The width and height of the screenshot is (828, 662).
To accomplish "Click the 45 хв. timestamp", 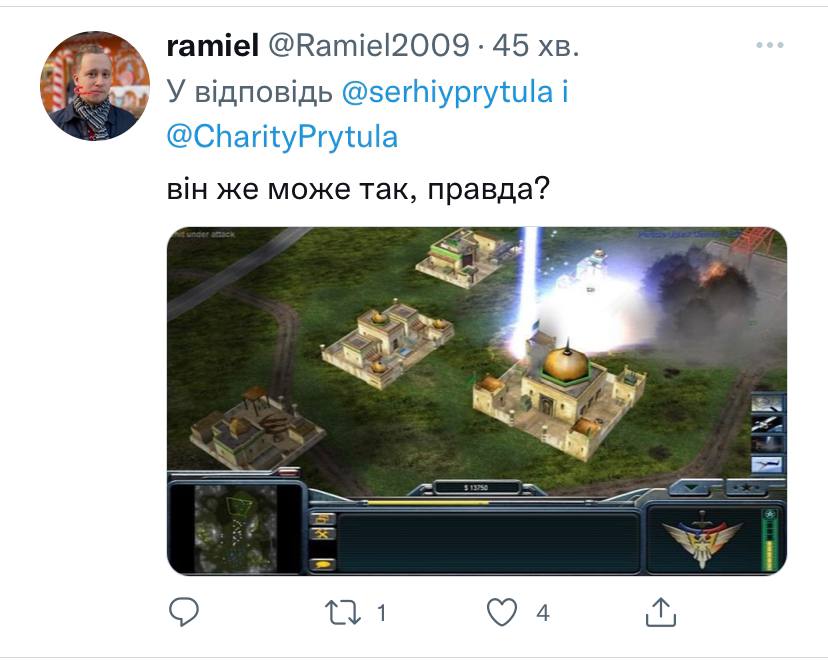I will click(535, 45).
